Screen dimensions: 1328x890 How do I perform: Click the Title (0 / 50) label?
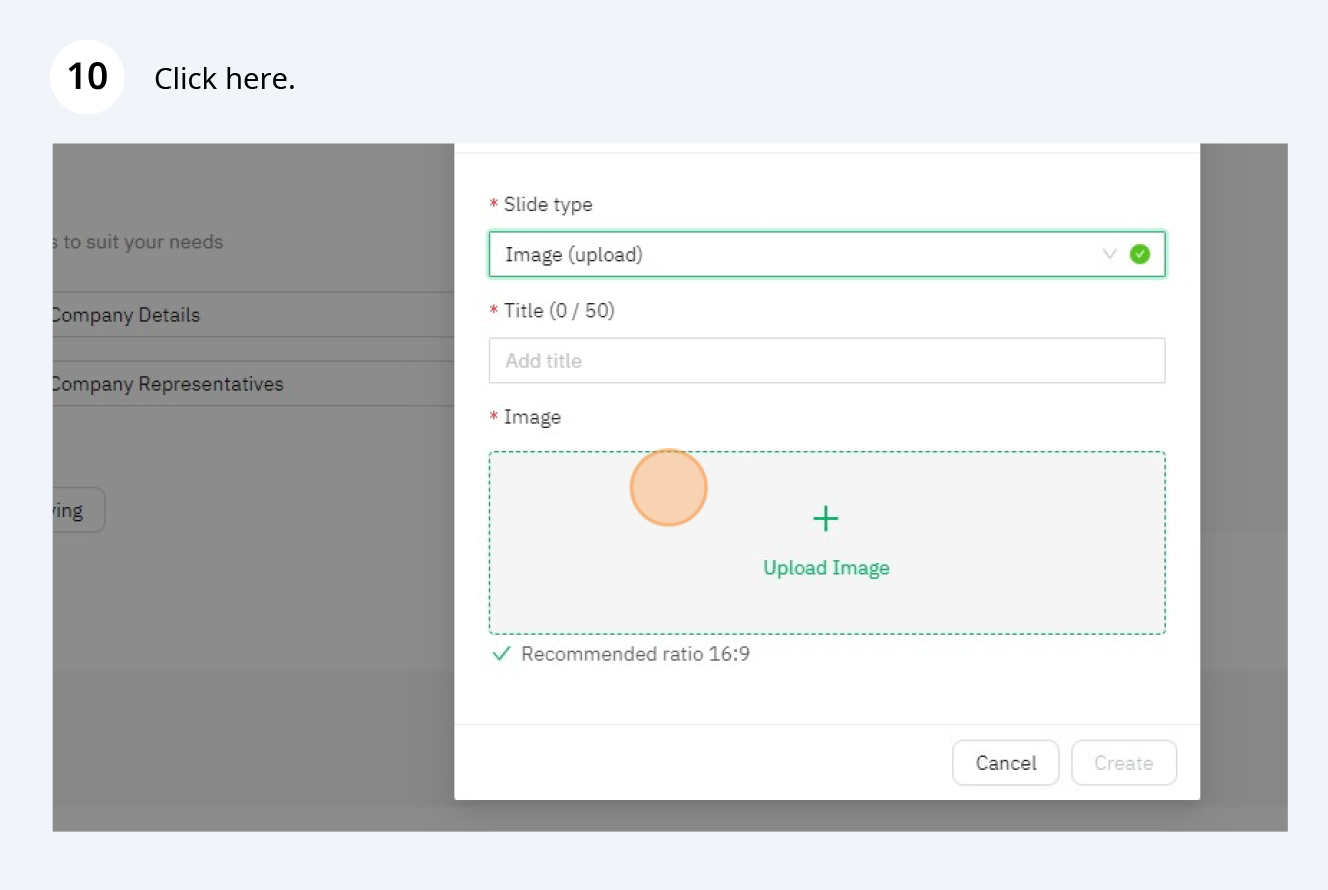[x=558, y=310]
